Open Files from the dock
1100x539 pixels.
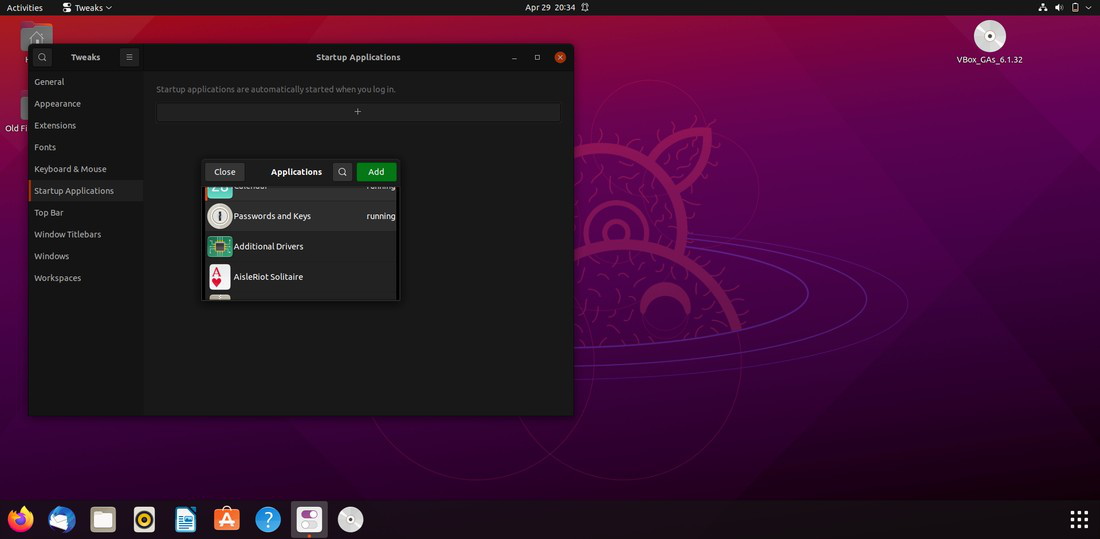click(103, 519)
